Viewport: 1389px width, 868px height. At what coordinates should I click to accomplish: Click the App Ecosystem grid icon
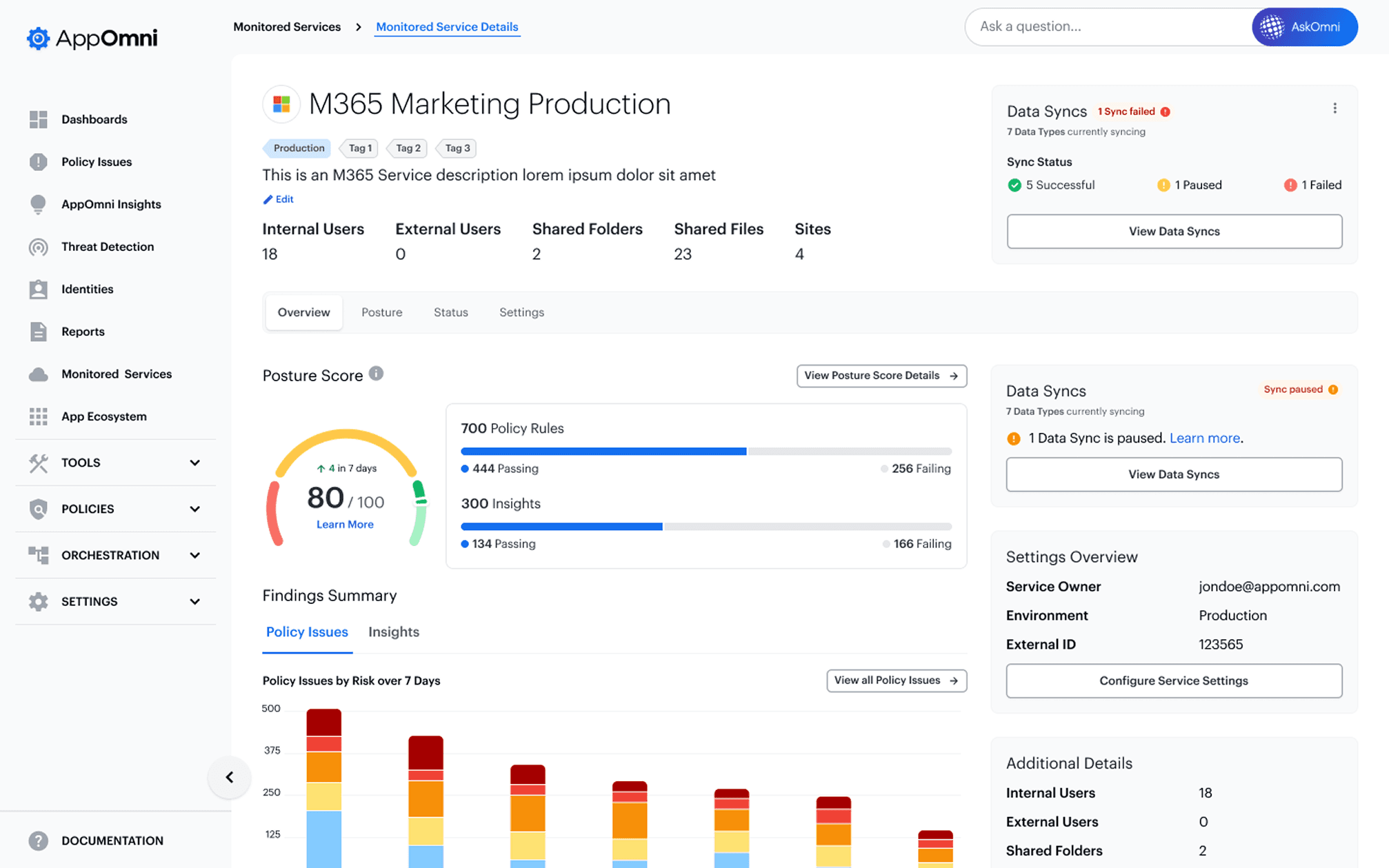[39, 416]
